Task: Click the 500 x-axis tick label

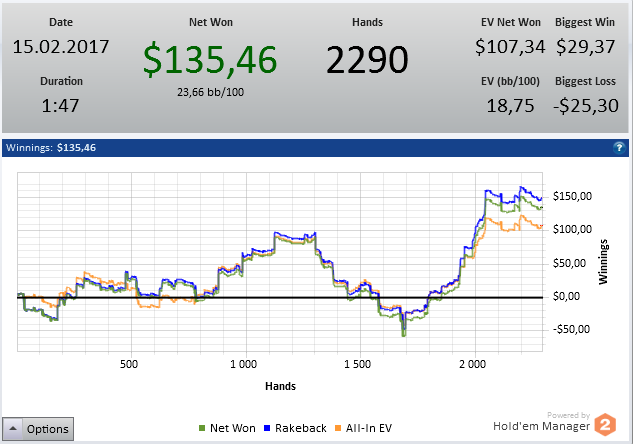Action: 129,364
